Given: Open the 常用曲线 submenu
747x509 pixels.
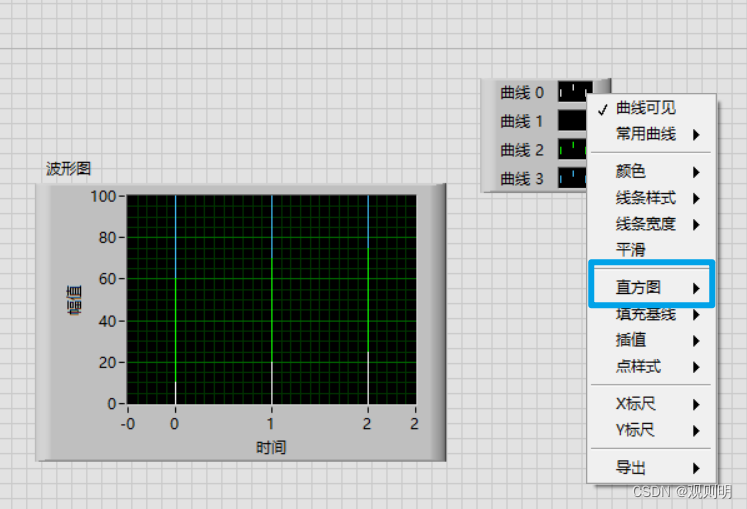Looking at the screenshot, I should click(651, 134).
